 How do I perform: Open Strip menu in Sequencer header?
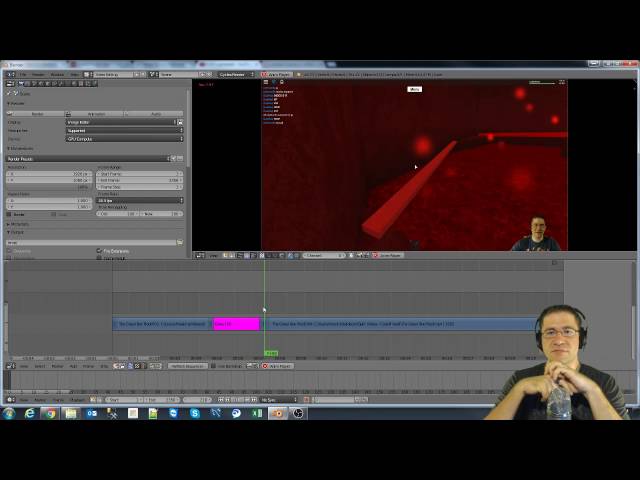point(104,366)
